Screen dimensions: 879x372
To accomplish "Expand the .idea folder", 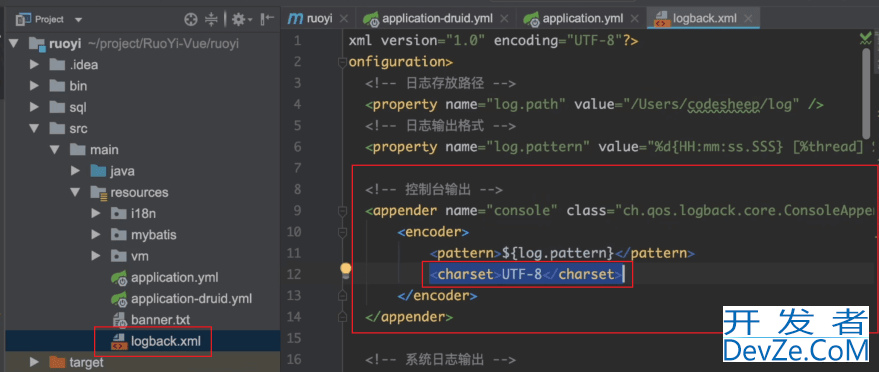I will click(34, 65).
